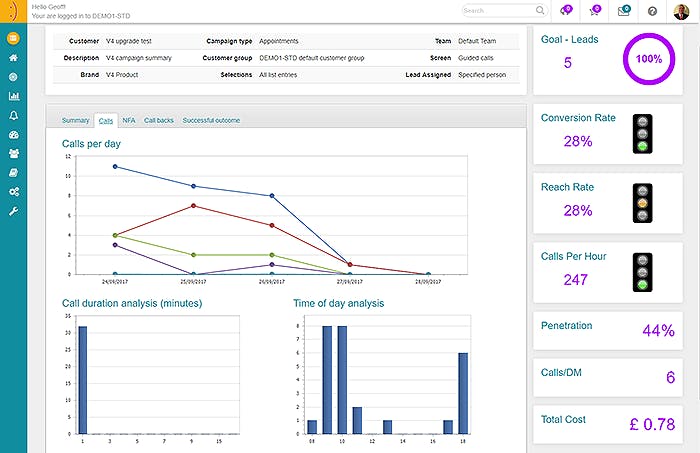Screen dimensions: 700x453
Task: Open the Call backs tab
Action: tap(158, 121)
